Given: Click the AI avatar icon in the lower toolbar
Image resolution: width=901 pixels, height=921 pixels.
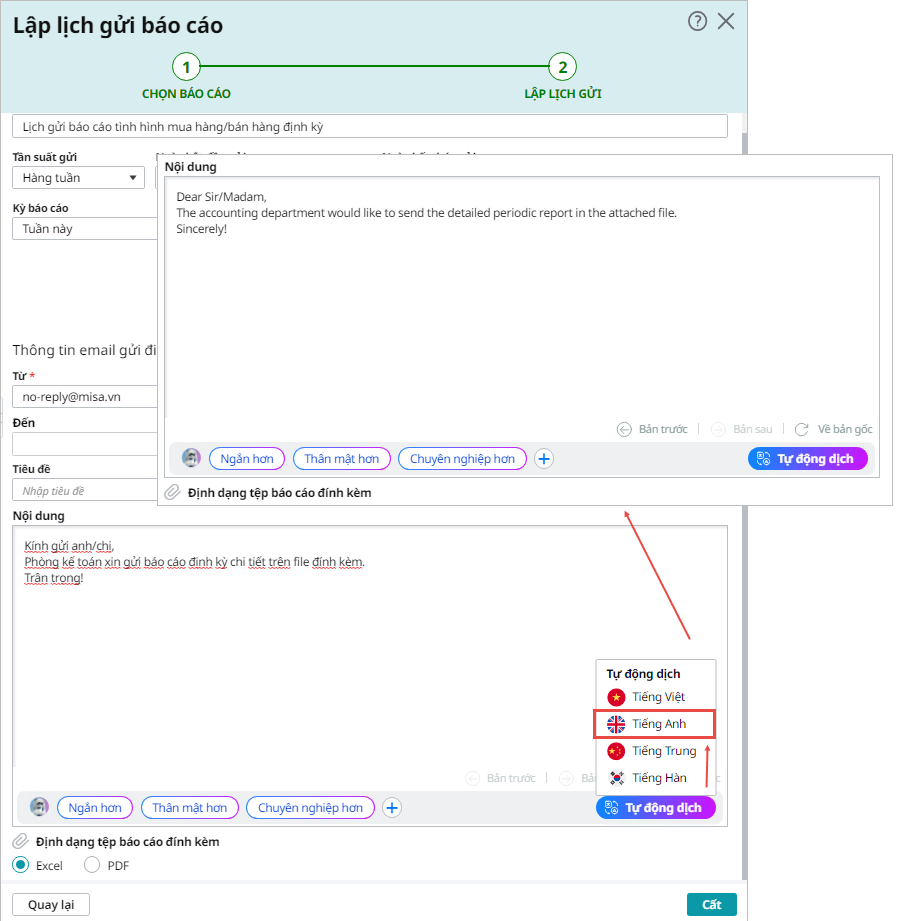Looking at the screenshot, I should pos(39,807).
